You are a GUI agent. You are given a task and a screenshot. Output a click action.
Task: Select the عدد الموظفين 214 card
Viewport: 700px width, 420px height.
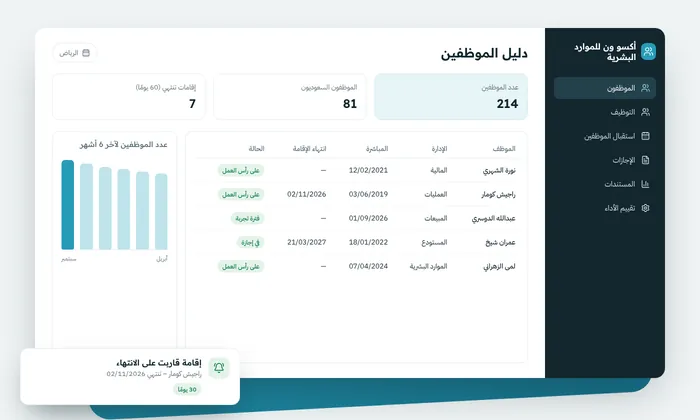pyautogui.click(x=451, y=96)
